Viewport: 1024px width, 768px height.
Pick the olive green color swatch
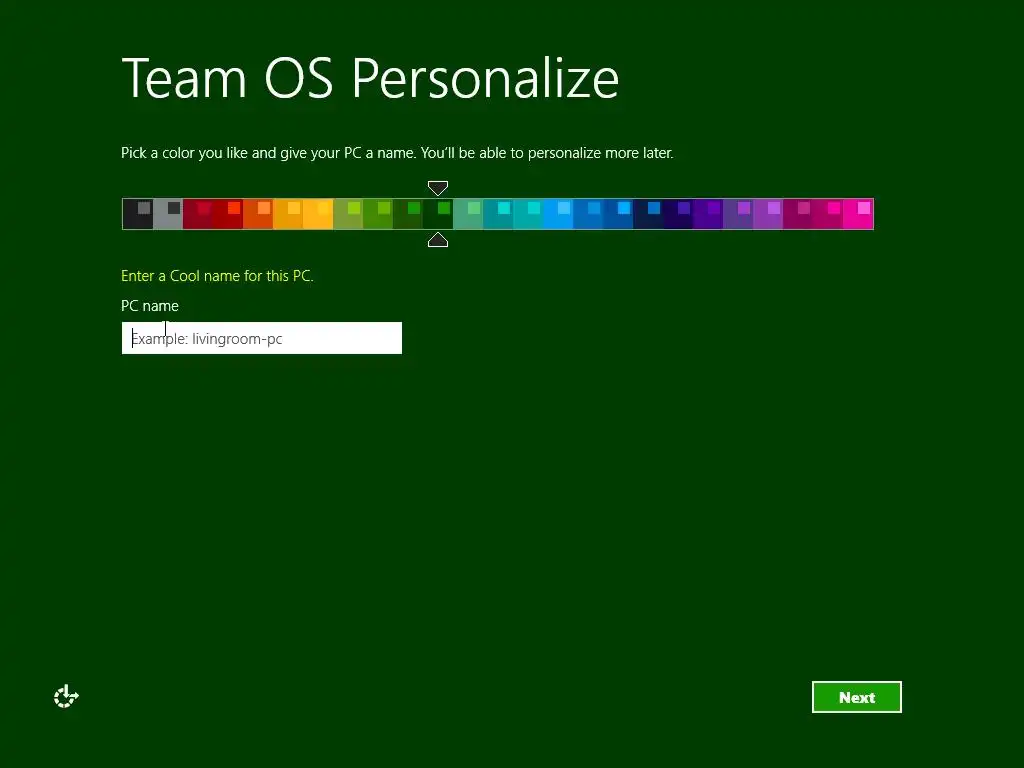point(348,214)
